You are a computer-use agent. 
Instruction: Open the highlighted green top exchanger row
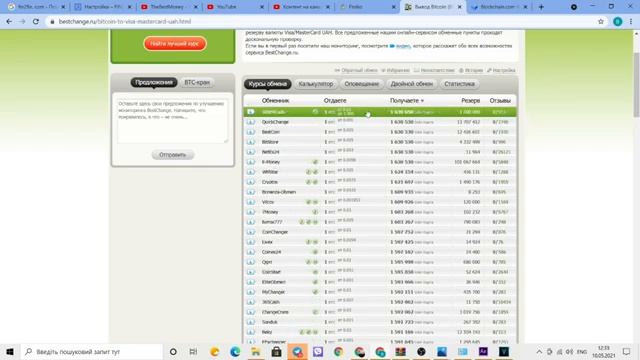(380, 112)
